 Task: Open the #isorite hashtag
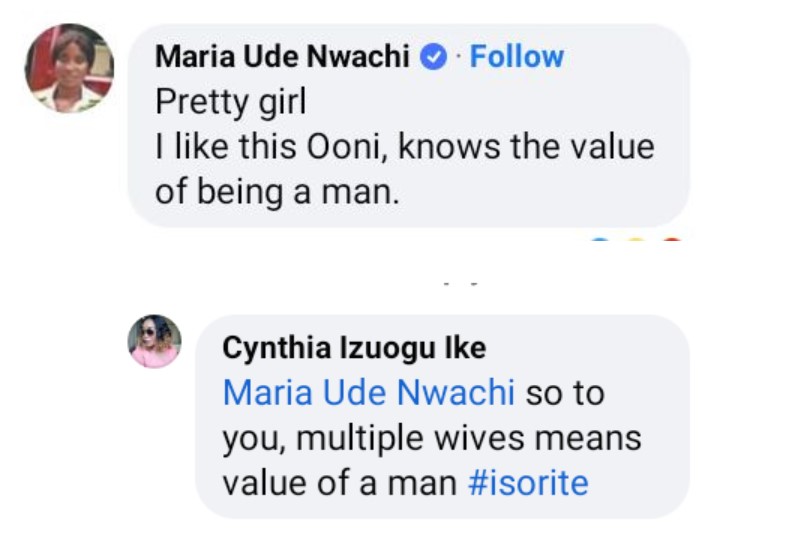point(529,483)
